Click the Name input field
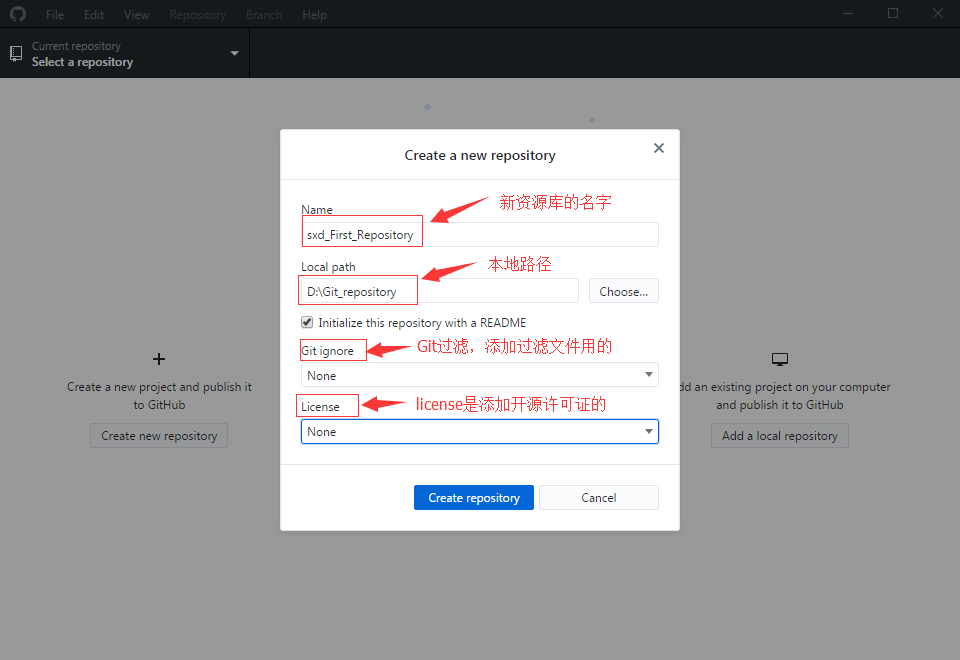Screen dimensions: 960x660 (479, 234)
